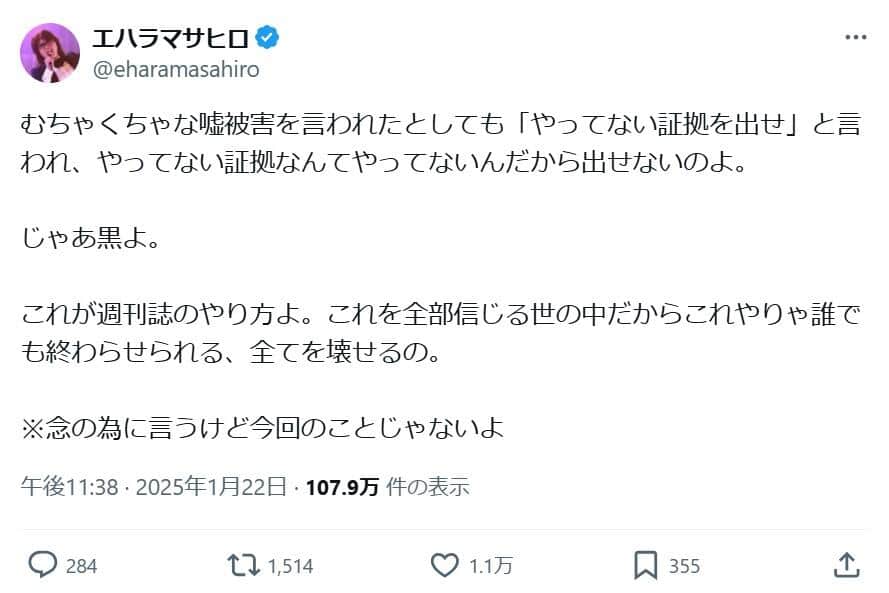Image resolution: width=889 pixels, height=593 pixels.
Task: Open the エハラマサヒロ profile picture
Action: 50,52
